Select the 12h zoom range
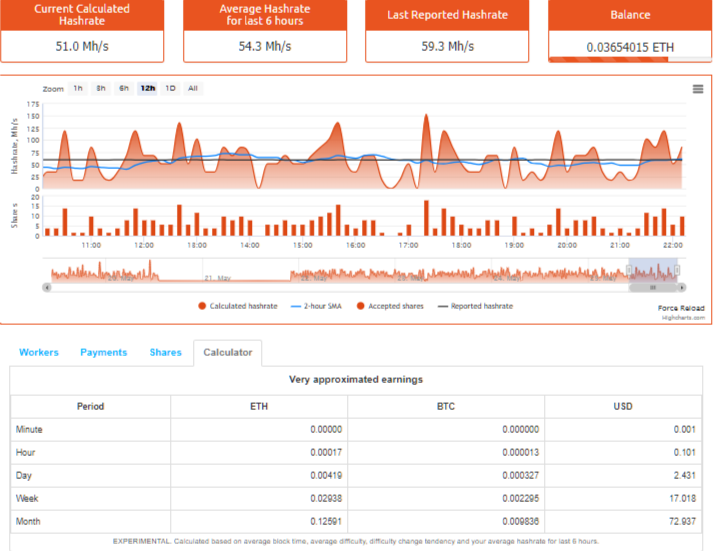 tap(147, 88)
